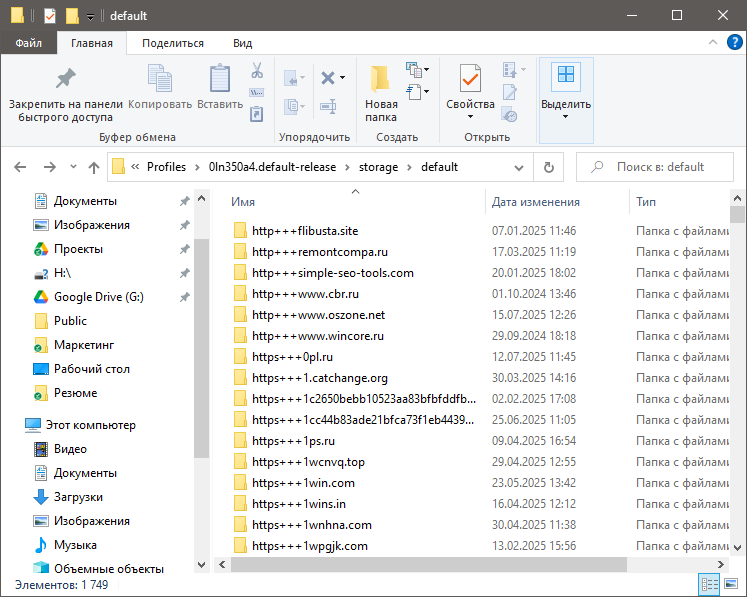Viewport: 747px width, 597px height.
Task: Open the Выделить dropdown arrow
Action: point(565,117)
